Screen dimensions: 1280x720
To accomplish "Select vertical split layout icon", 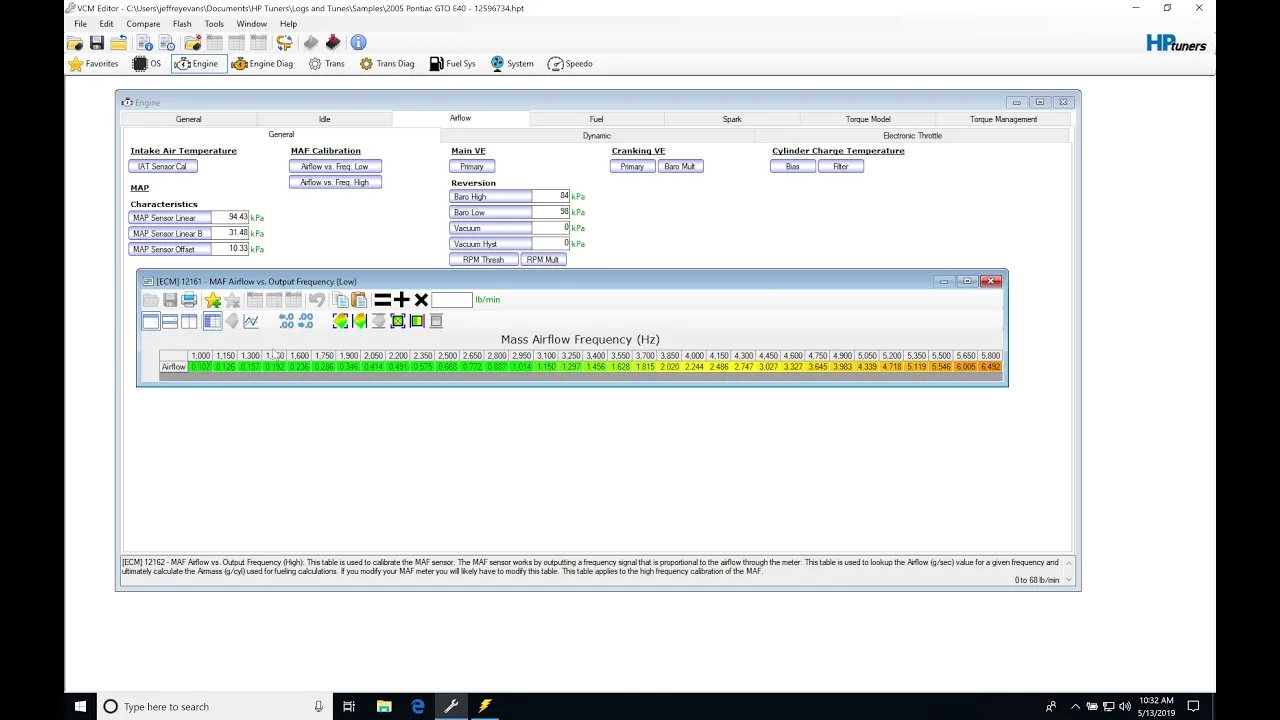I will [189, 321].
